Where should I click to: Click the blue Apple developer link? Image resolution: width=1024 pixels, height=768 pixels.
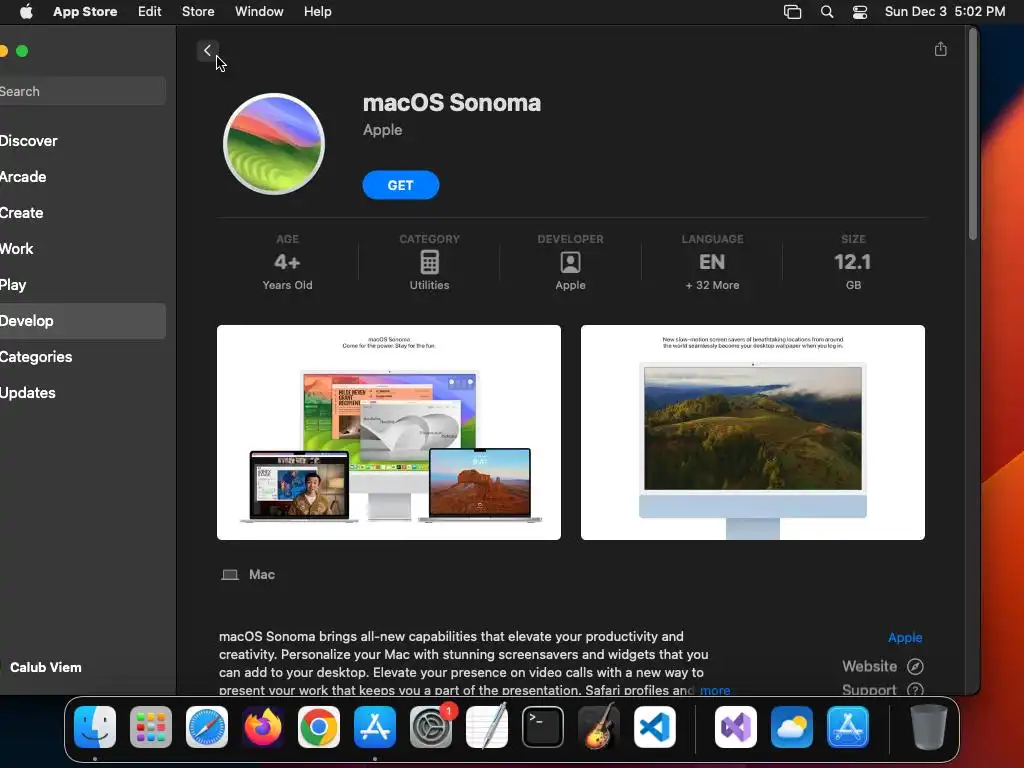click(x=905, y=637)
